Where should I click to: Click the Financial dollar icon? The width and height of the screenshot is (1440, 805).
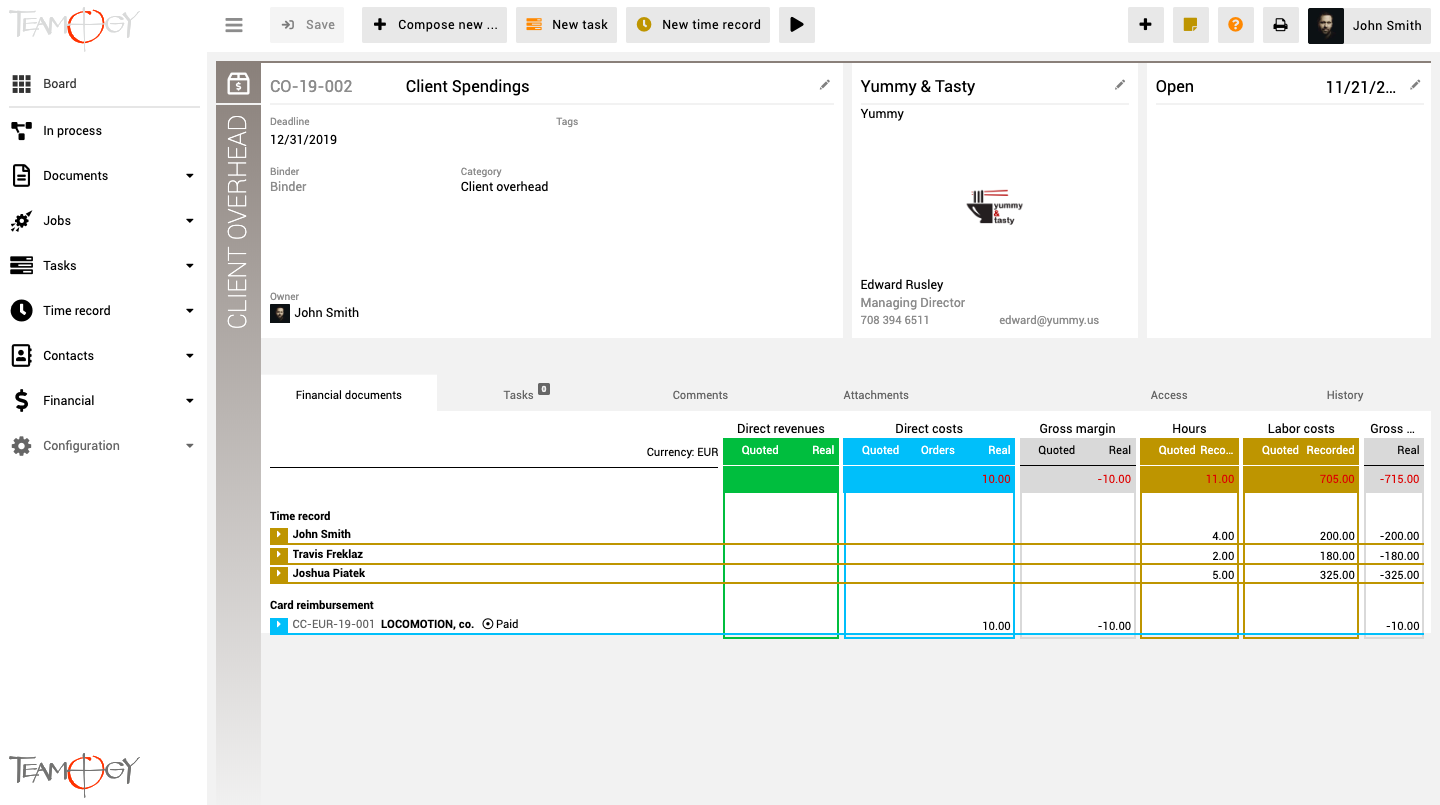pyautogui.click(x=21, y=401)
